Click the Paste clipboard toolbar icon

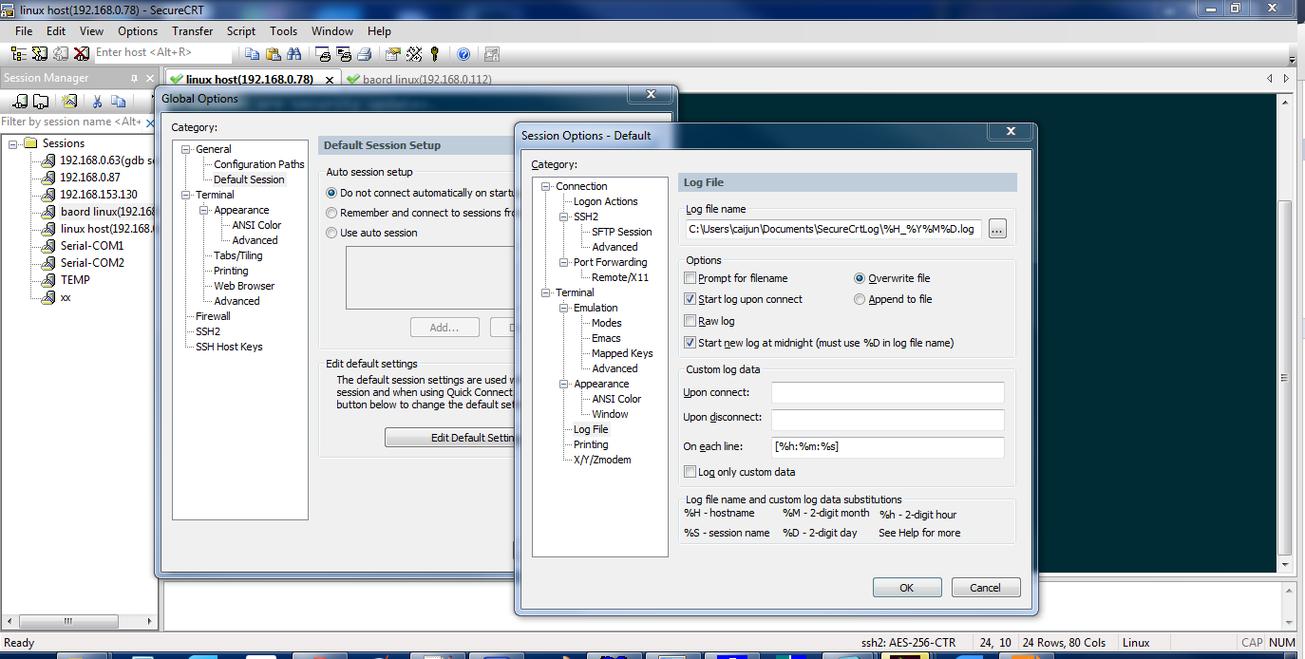click(273, 53)
